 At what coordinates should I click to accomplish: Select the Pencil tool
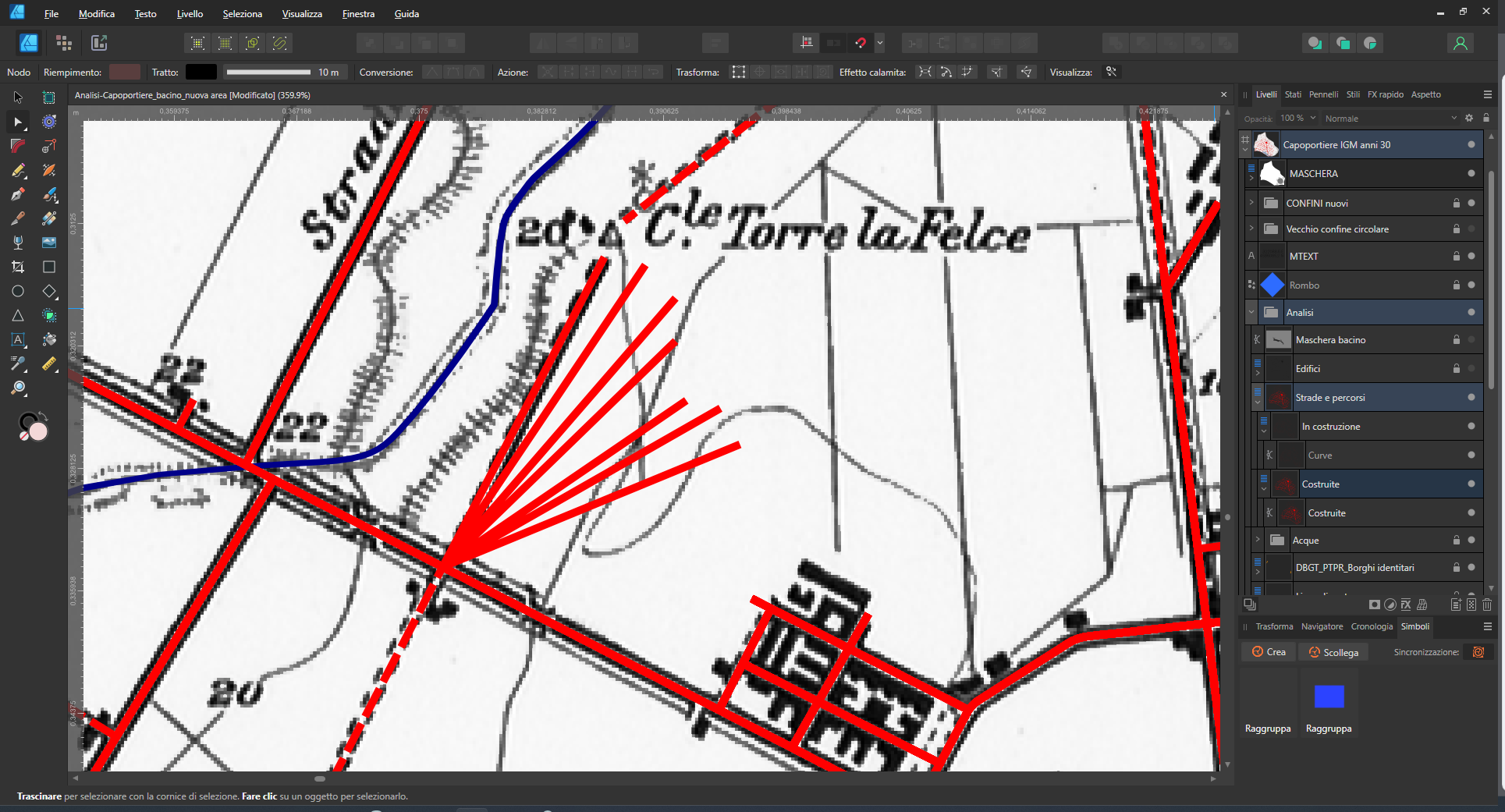[18, 170]
